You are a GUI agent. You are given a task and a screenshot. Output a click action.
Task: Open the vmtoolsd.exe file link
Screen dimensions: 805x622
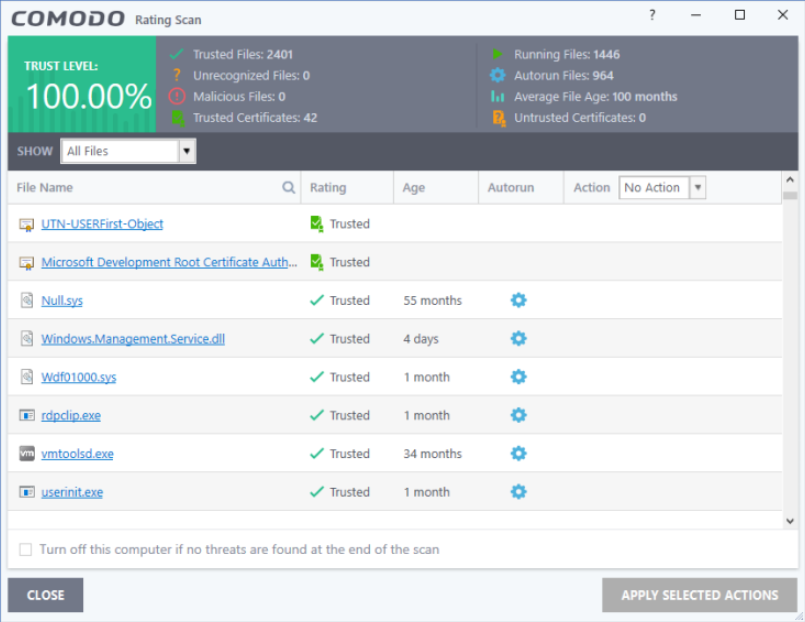[77, 454]
